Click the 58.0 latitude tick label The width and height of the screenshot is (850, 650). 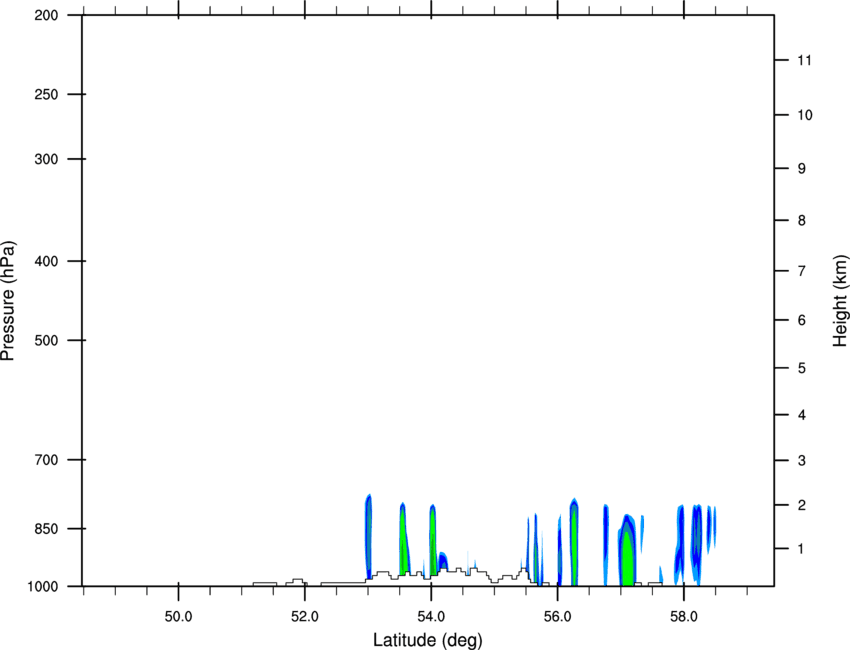pyautogui.click(x=684, y=617)
